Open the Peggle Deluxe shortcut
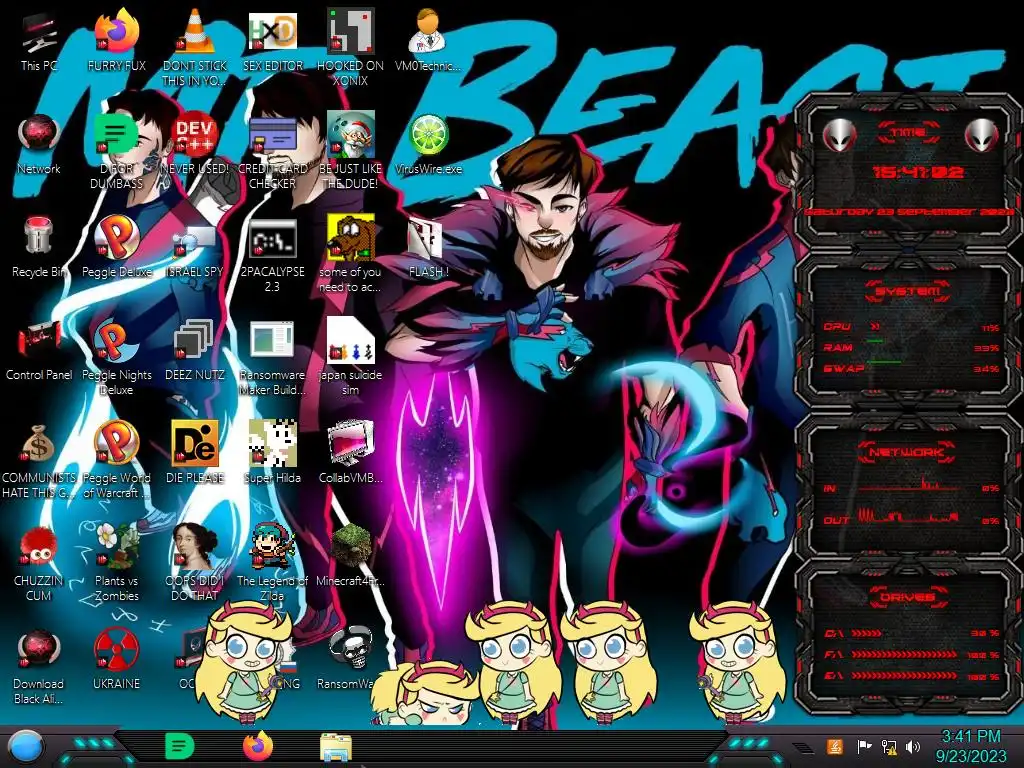This screenshot has width=1024, height=768. click(x=117, y=236)
